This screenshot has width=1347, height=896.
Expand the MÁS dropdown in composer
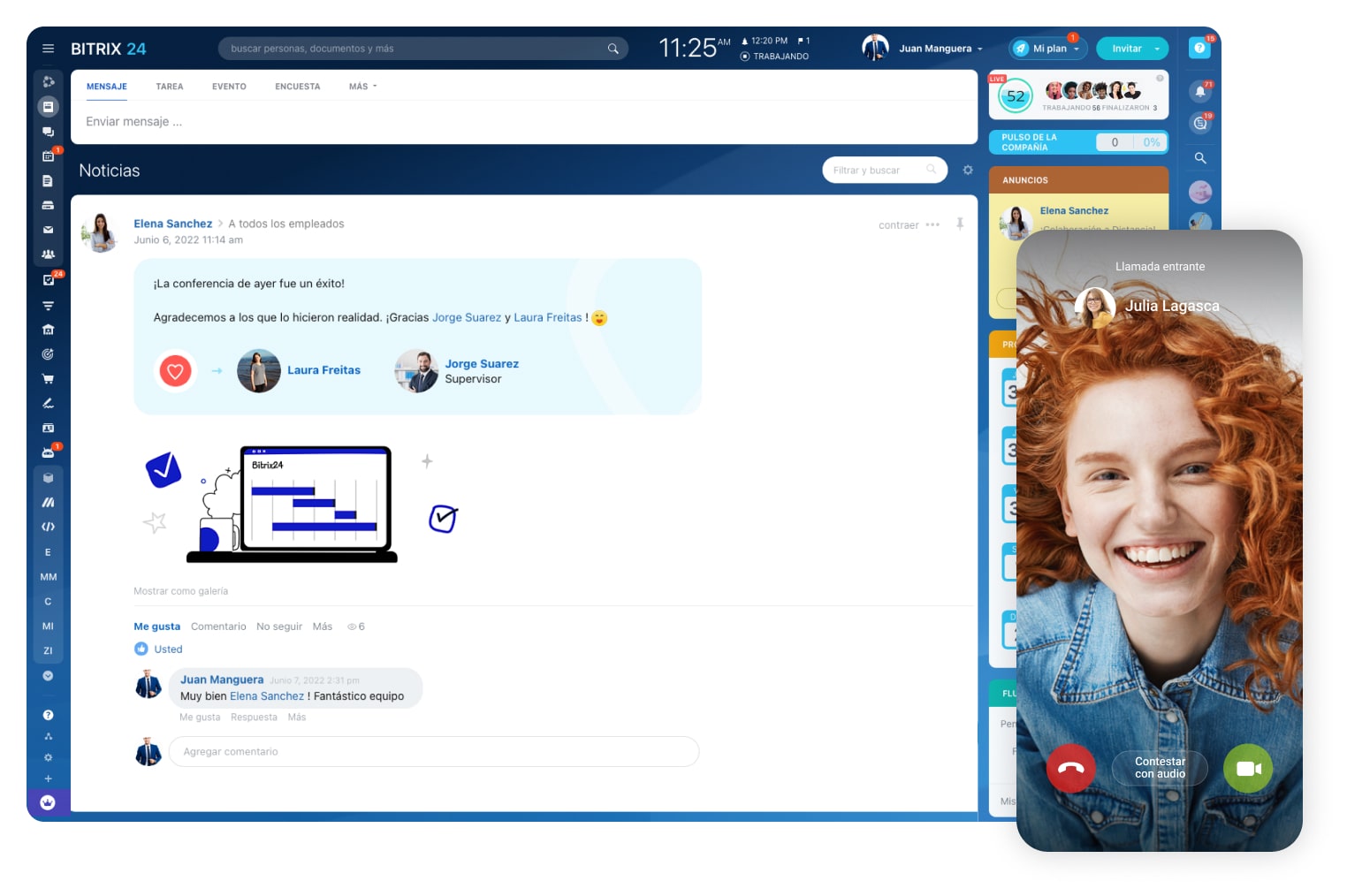[x=362, y=87]
